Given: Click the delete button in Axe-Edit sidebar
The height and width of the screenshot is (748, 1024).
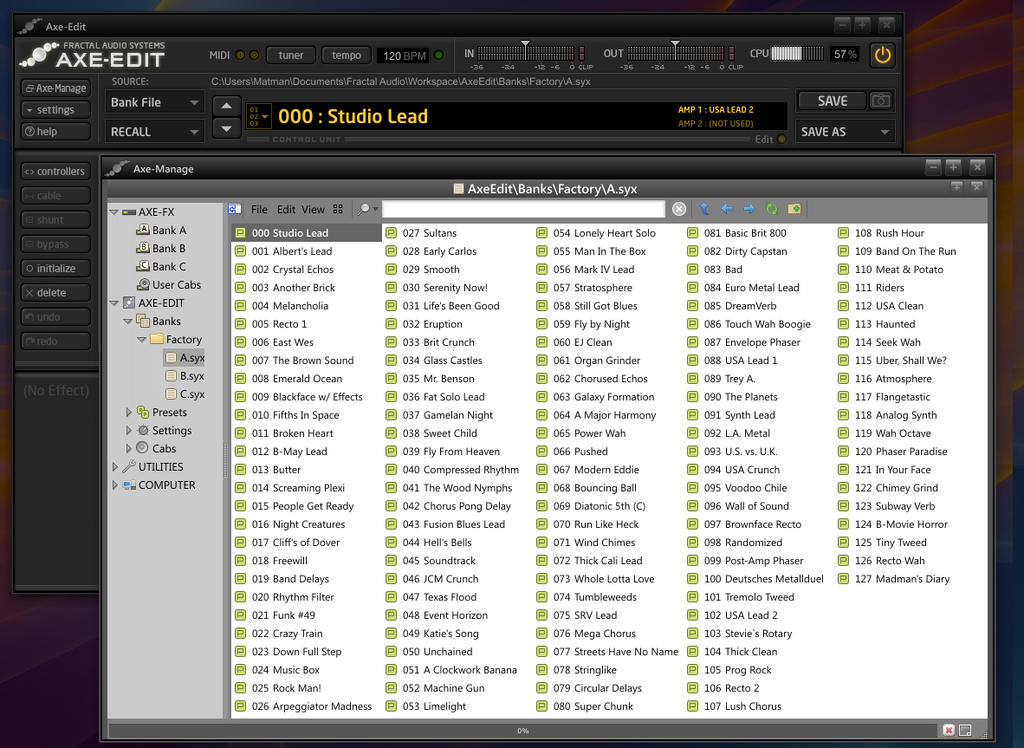Looking at the screenshot, I should pos(55,293).
